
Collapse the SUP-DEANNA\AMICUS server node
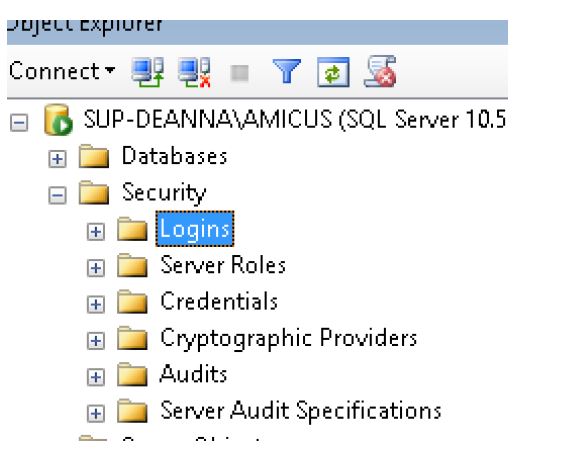tap(19, 122)
